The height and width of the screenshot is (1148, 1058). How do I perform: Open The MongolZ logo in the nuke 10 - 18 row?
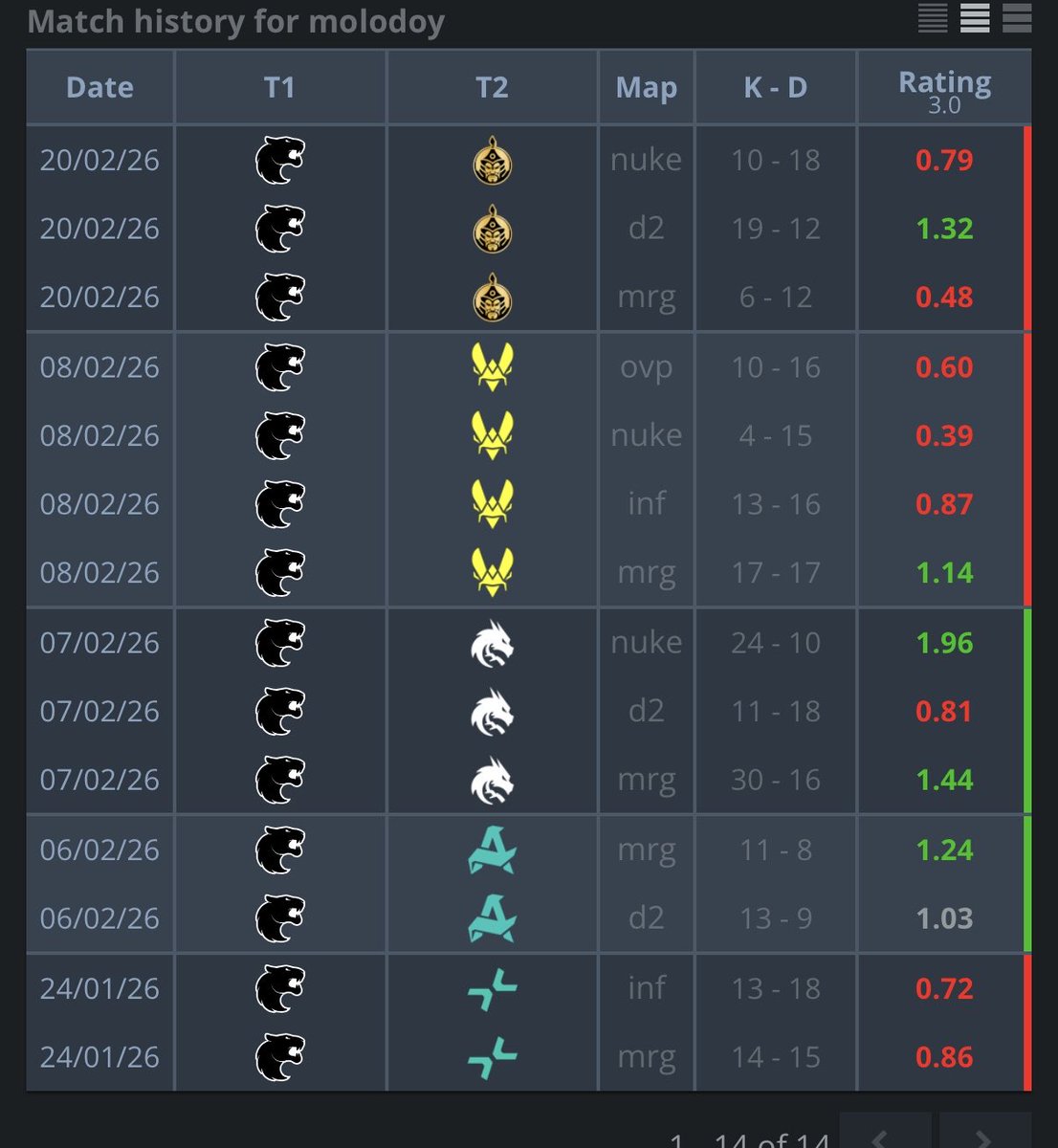[x=493, y=160]
